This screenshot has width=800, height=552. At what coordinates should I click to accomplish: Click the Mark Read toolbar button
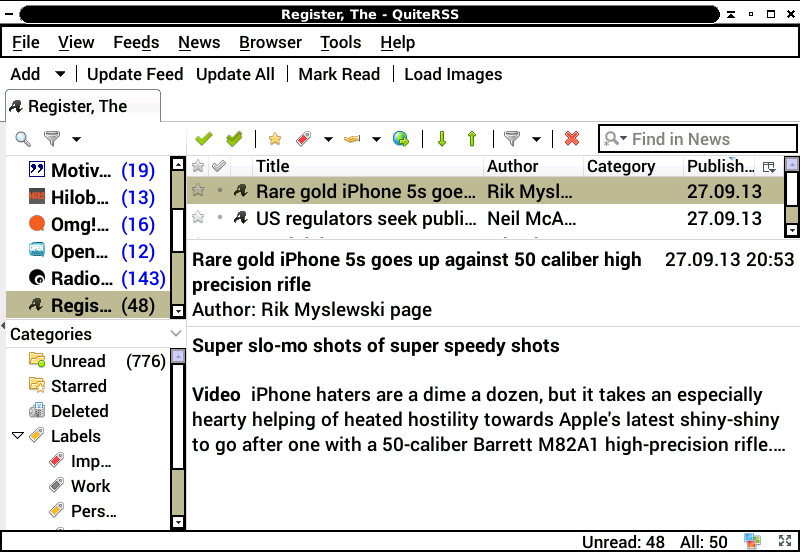[x=339, y=74]
